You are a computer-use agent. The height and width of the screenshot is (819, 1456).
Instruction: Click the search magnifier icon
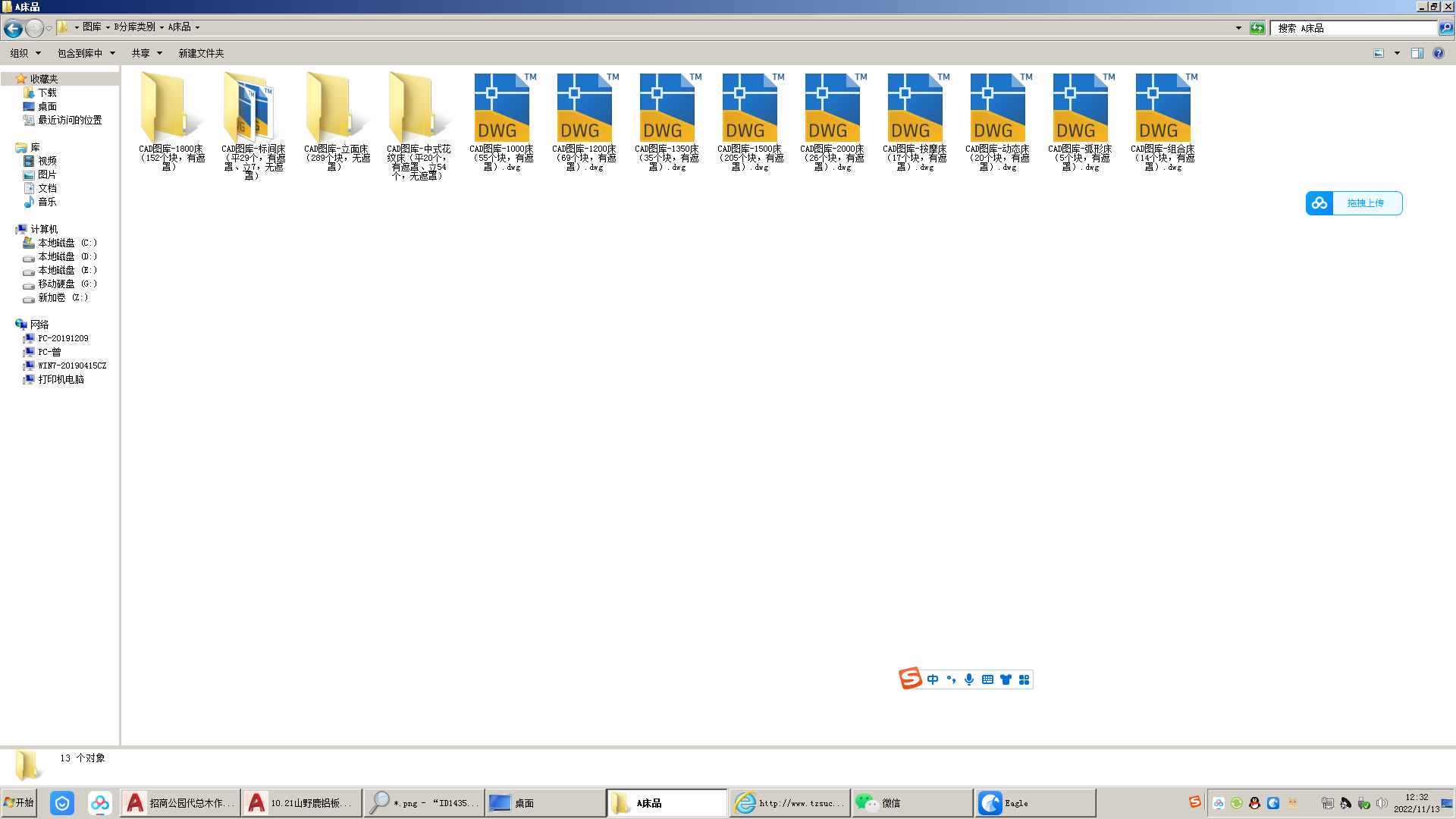click(x=1446, y=28)
